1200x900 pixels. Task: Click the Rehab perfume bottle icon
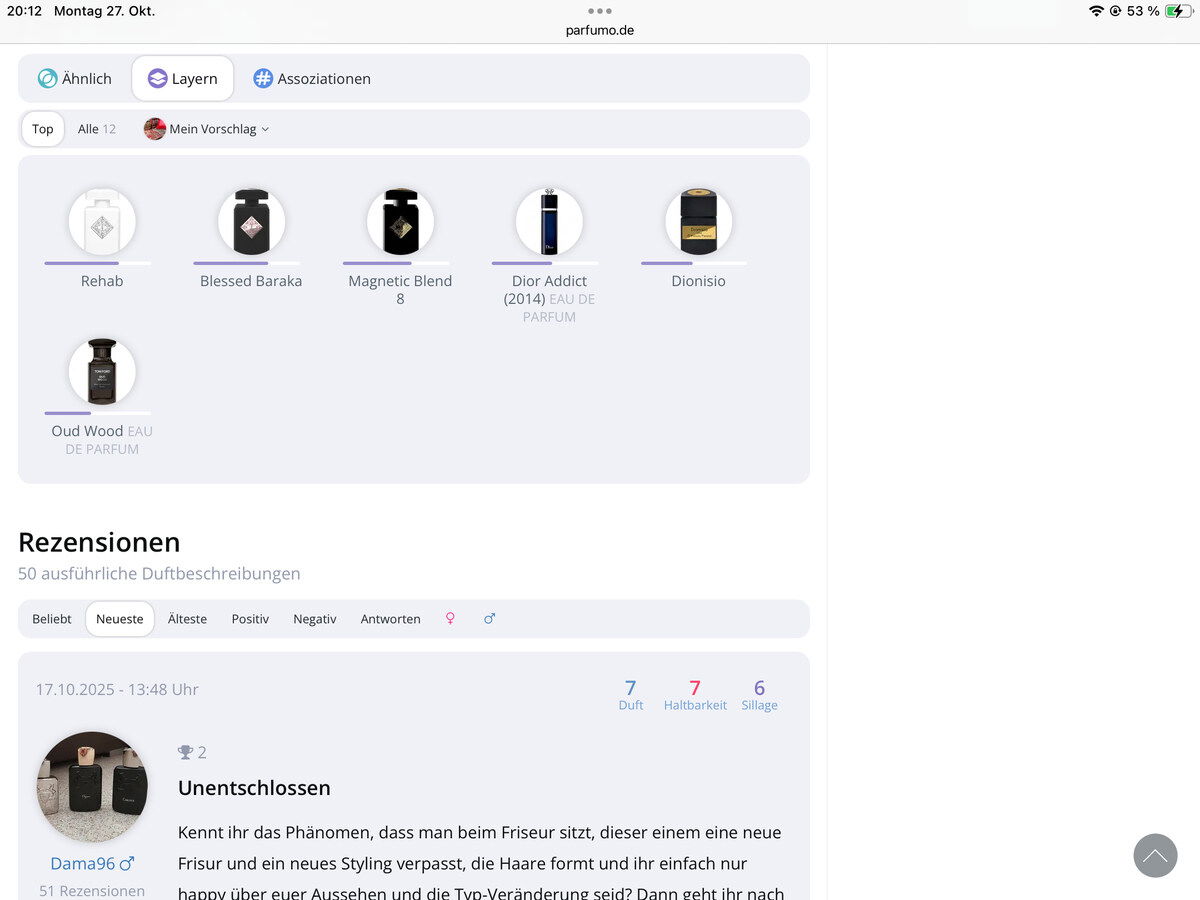coord(102,222)
